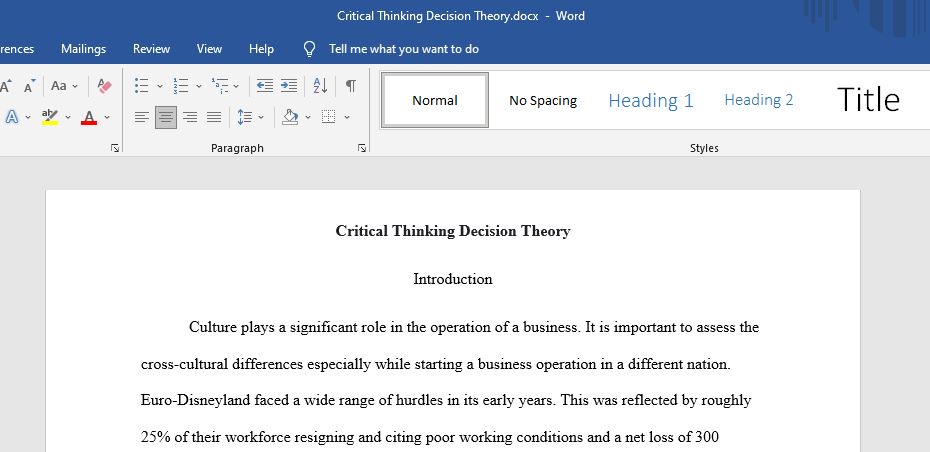Clear all formatting with the eraser icon
This screenshot has width=930, height=452.
click(104, 86)
